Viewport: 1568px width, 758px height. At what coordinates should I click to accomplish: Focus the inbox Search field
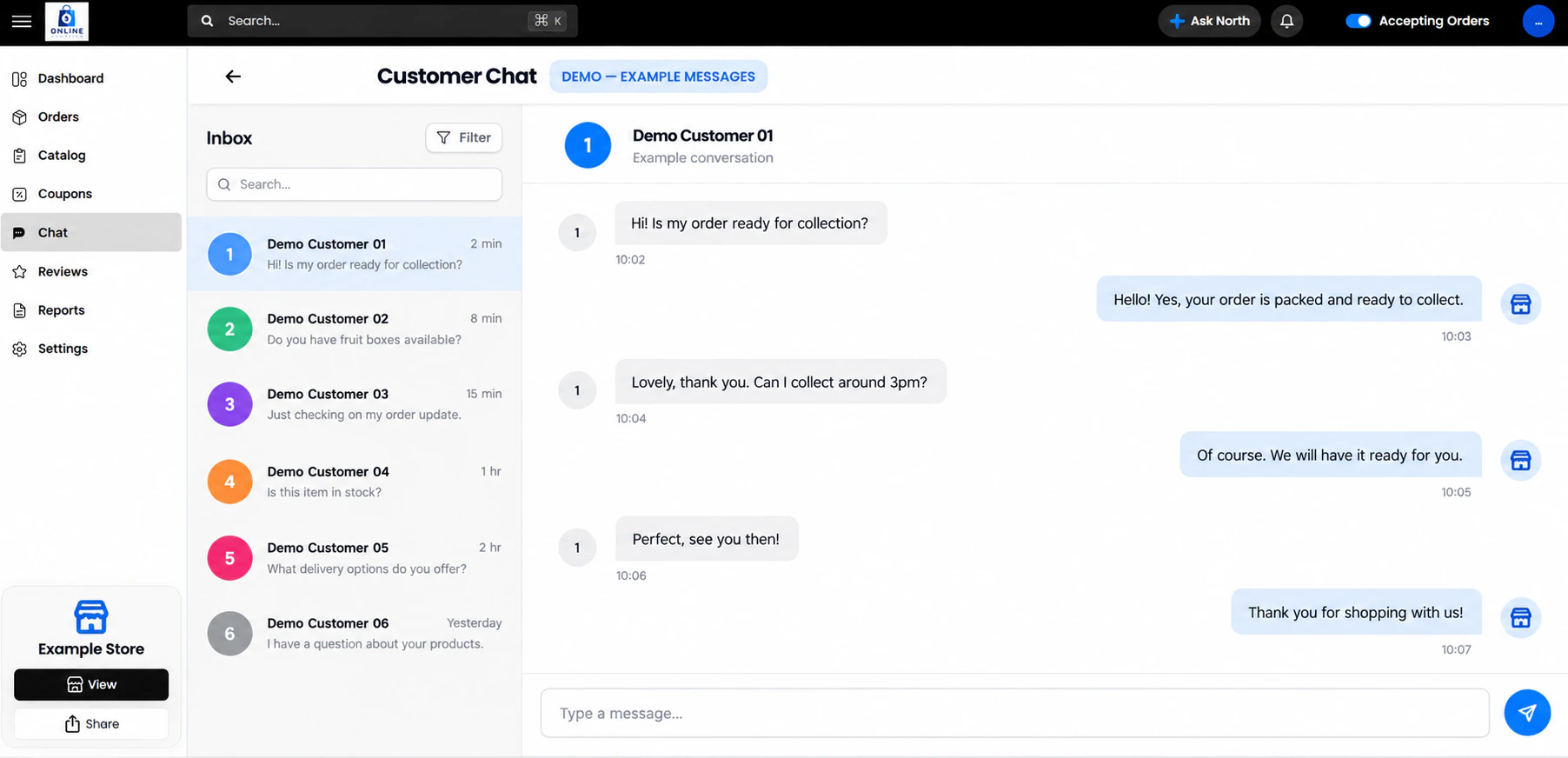pos(355,184)
